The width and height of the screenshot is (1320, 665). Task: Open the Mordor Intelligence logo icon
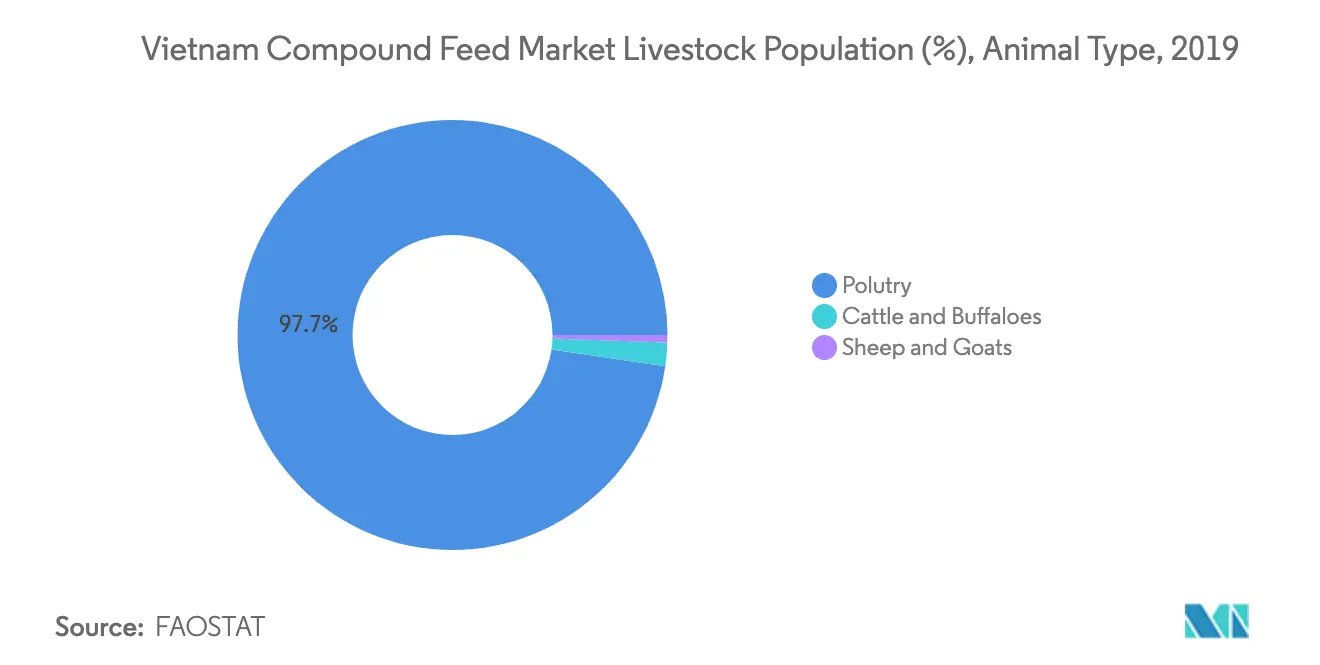(x=1217, y=621)
